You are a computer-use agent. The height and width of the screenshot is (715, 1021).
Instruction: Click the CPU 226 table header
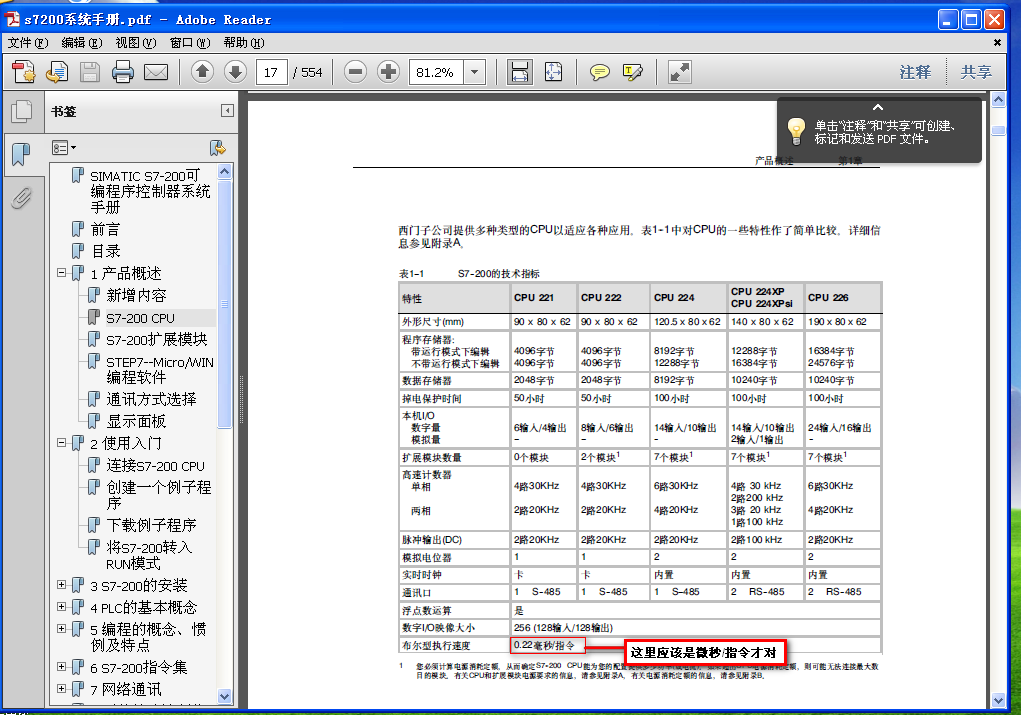tap(828, 298)
